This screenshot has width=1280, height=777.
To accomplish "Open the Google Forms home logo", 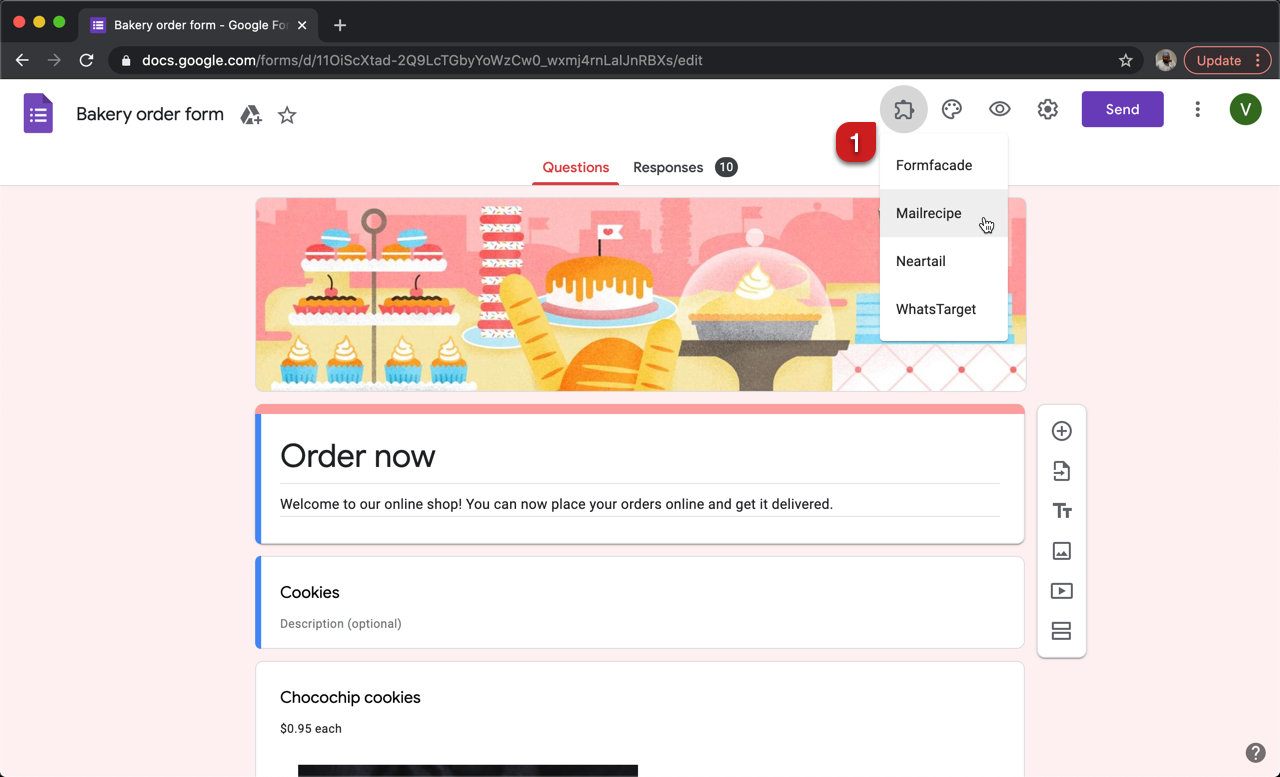I will pos(38,113).
